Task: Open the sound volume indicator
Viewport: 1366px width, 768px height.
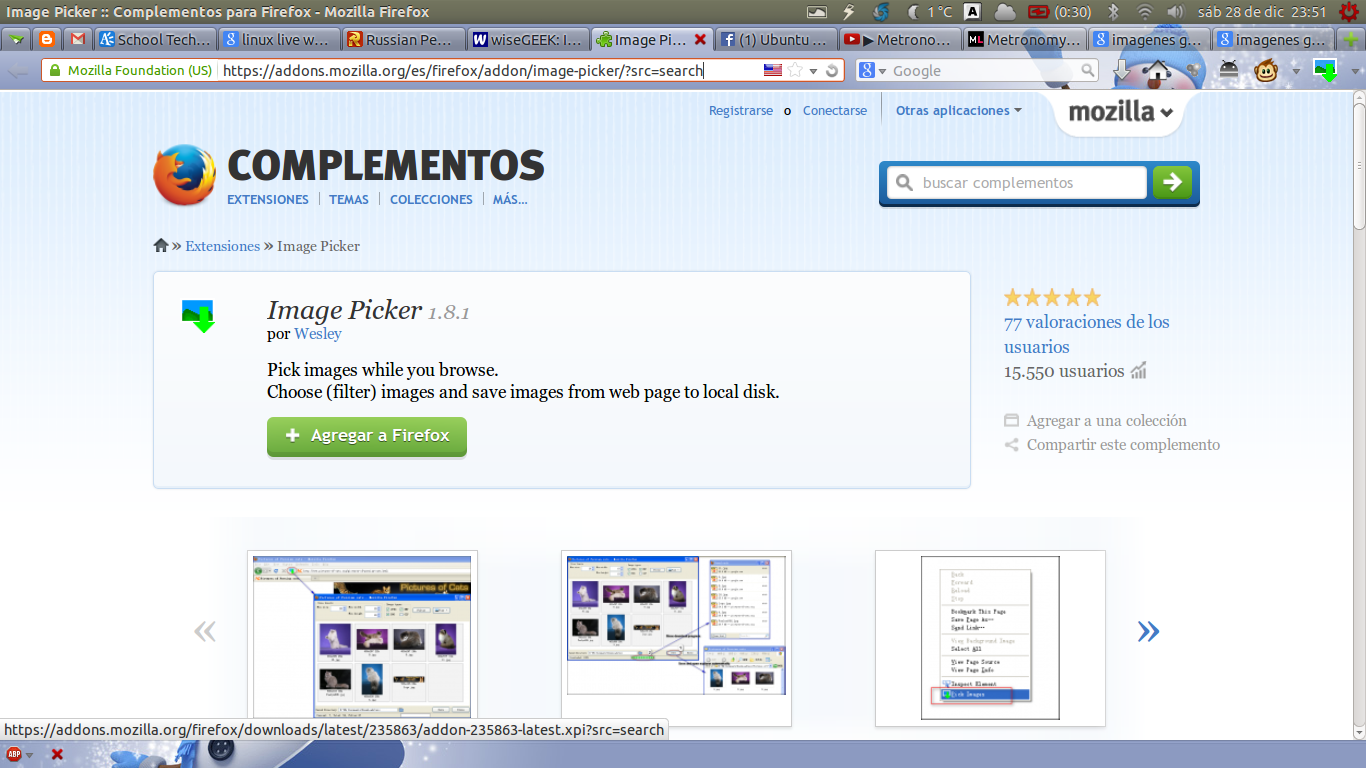Action: tap(1175, 12)
